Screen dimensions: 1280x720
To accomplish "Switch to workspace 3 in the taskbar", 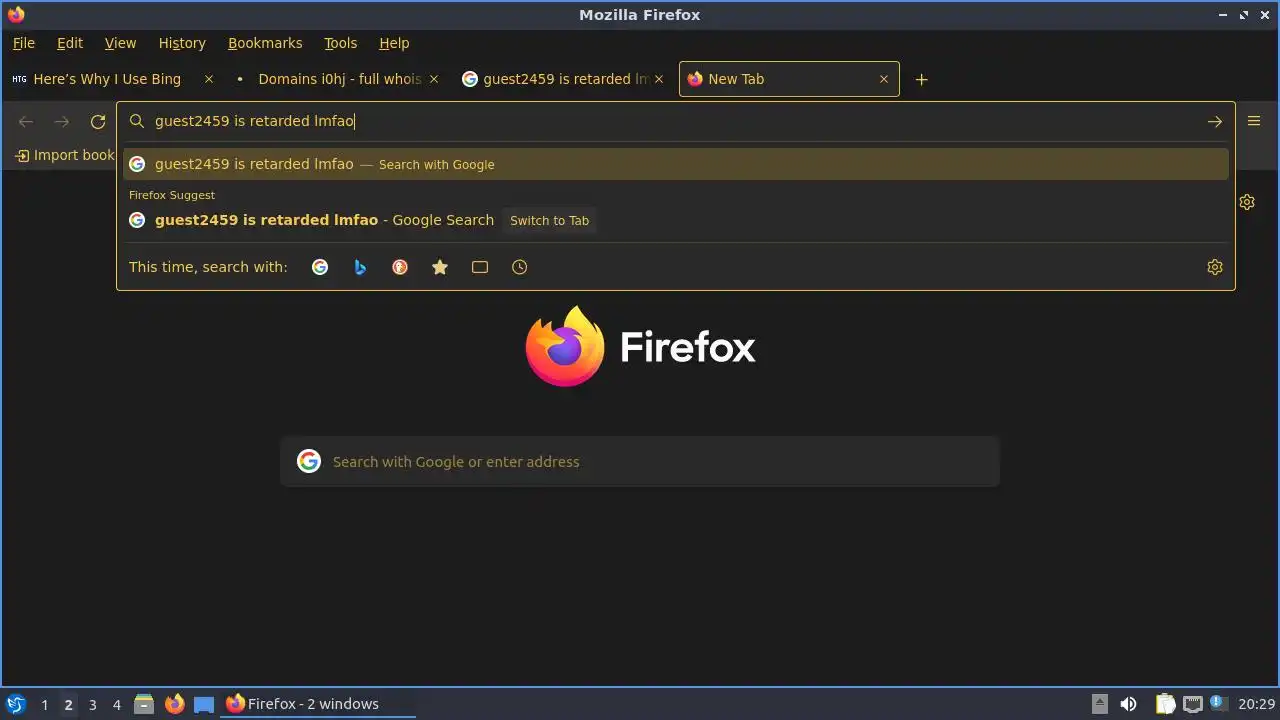I will (92, 704).
